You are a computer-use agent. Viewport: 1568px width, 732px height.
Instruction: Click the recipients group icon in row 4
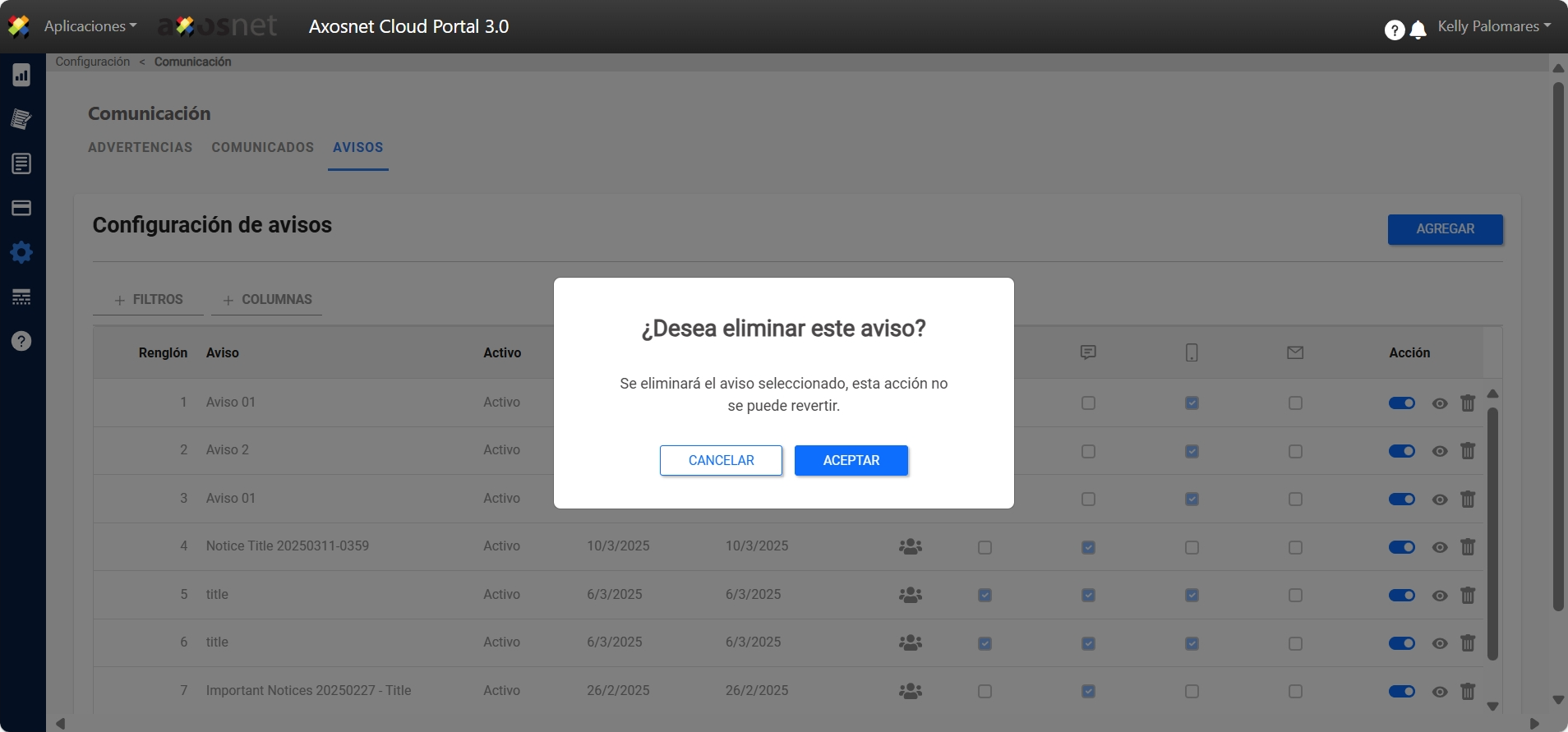(x=910, y=547)
